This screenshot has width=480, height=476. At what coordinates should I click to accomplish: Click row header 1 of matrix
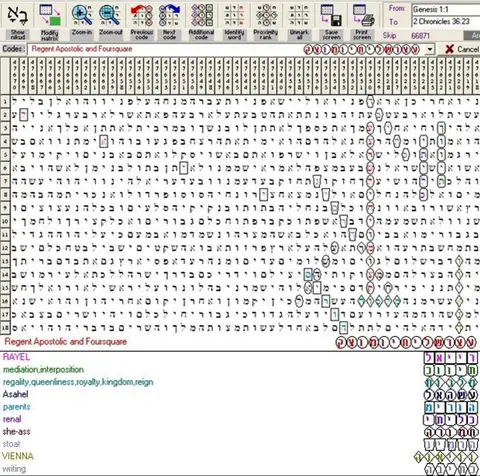pos(5,102)
